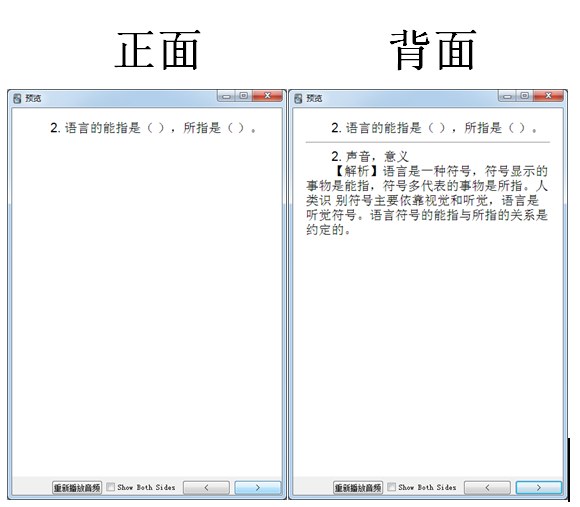Click the answer text 声音，意义 on back card
The image size is (580, 507).
pyautogui.click(x=370, y=156)
